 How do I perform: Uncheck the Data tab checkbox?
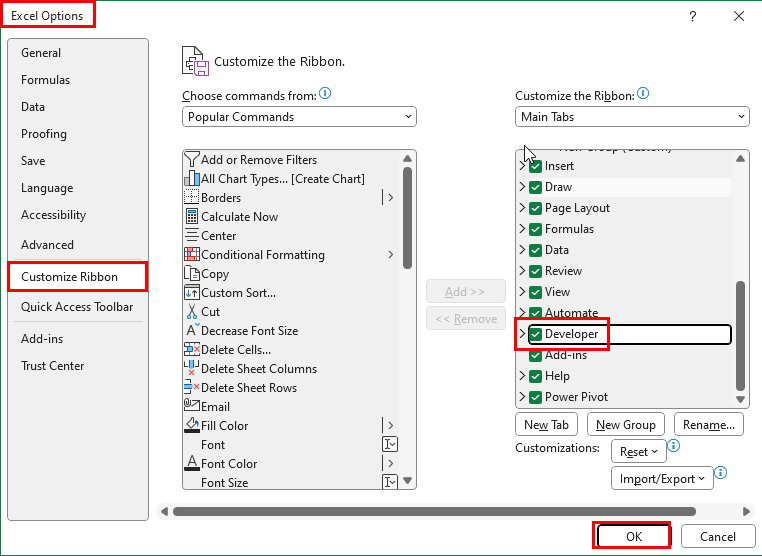(x=536, y=250)
